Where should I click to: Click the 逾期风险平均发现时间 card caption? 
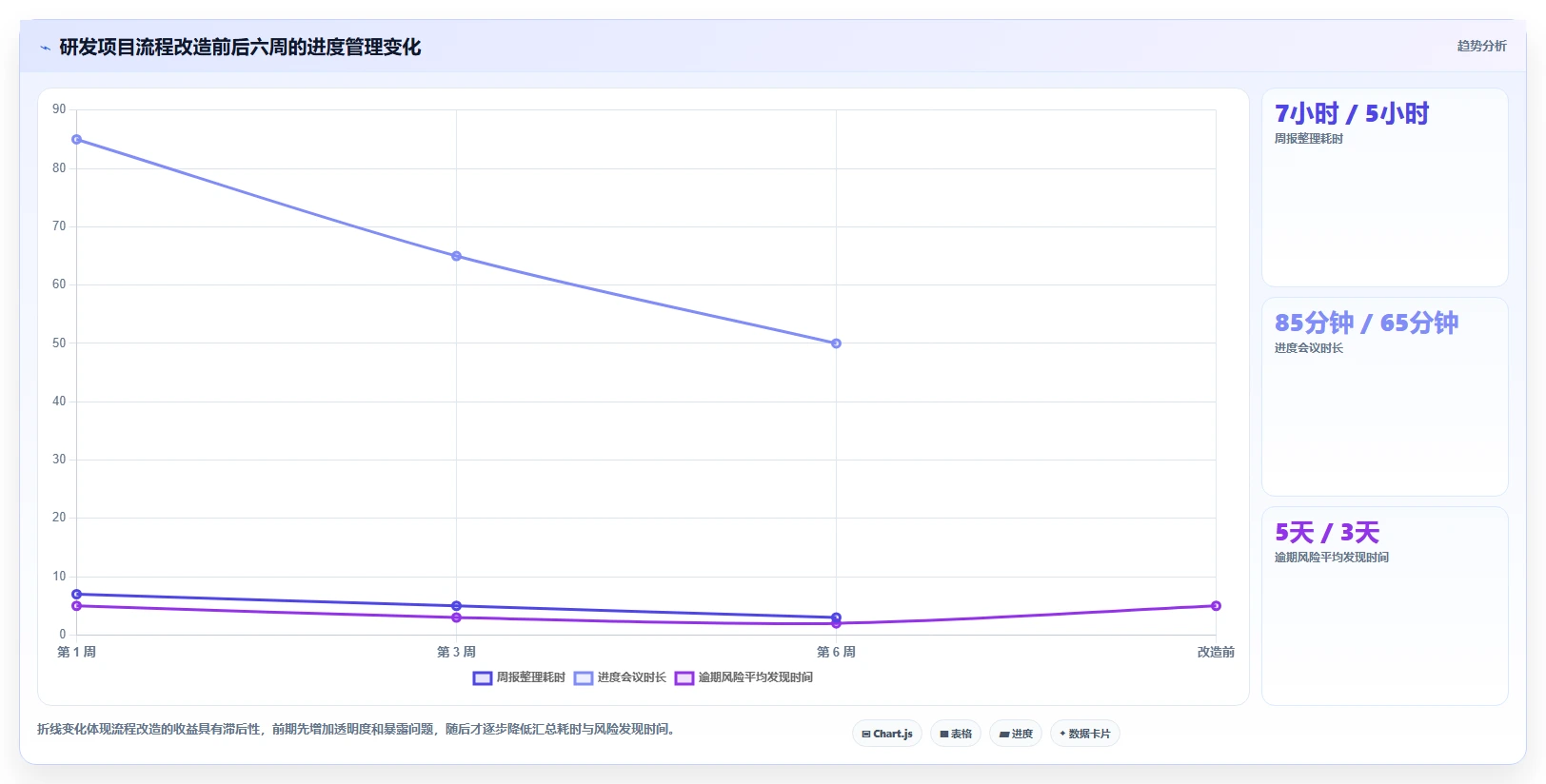click(x=1332, y=558)
